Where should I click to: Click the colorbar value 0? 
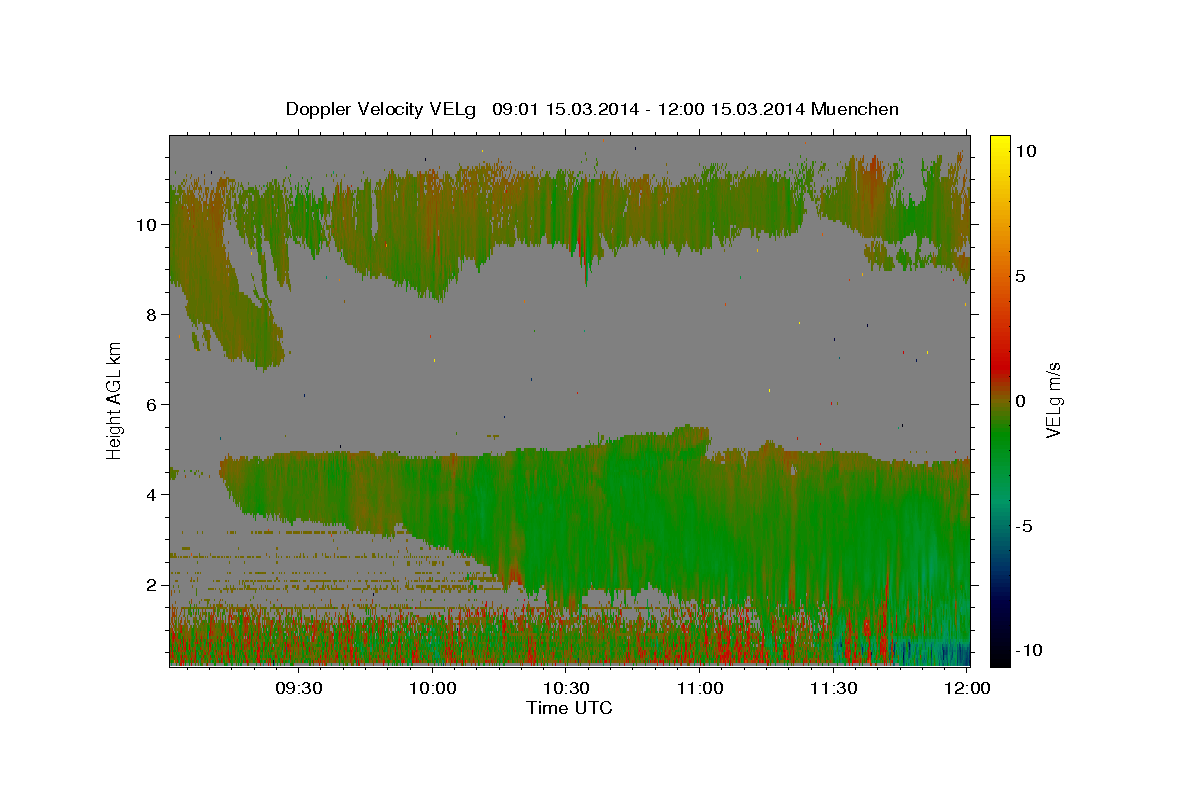pos(1021,401)
